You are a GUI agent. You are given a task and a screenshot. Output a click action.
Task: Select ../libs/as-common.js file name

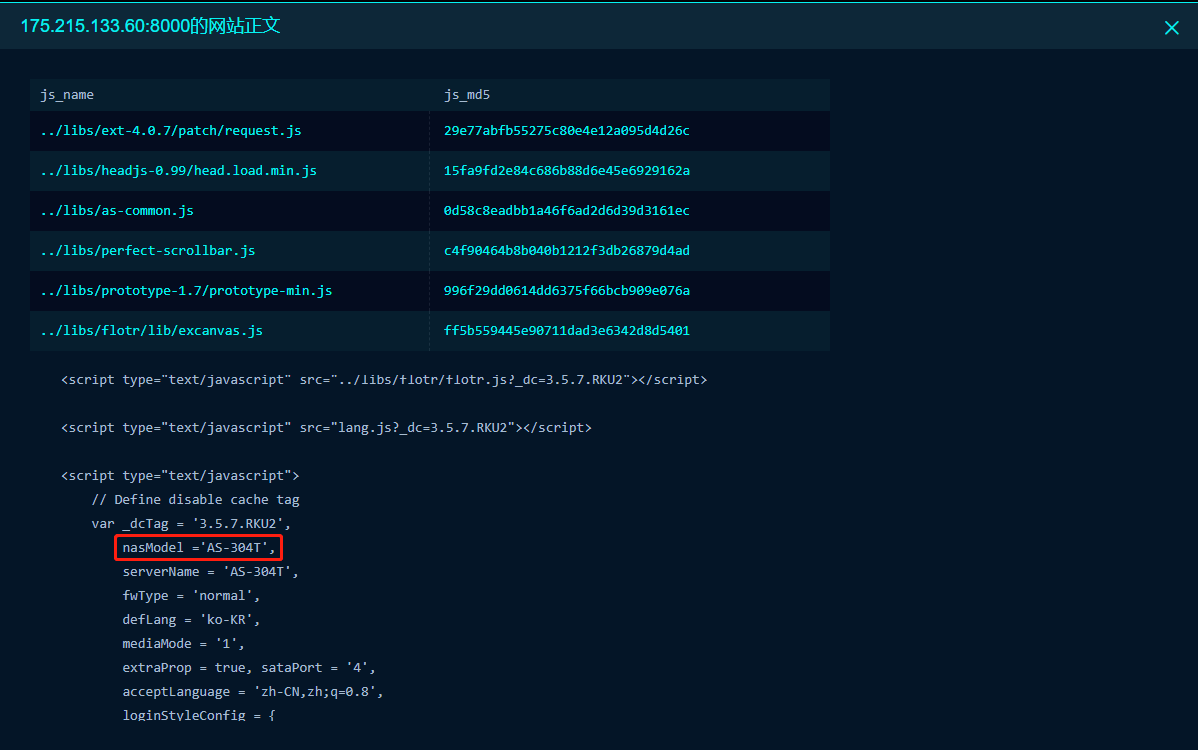click(117, 211)
